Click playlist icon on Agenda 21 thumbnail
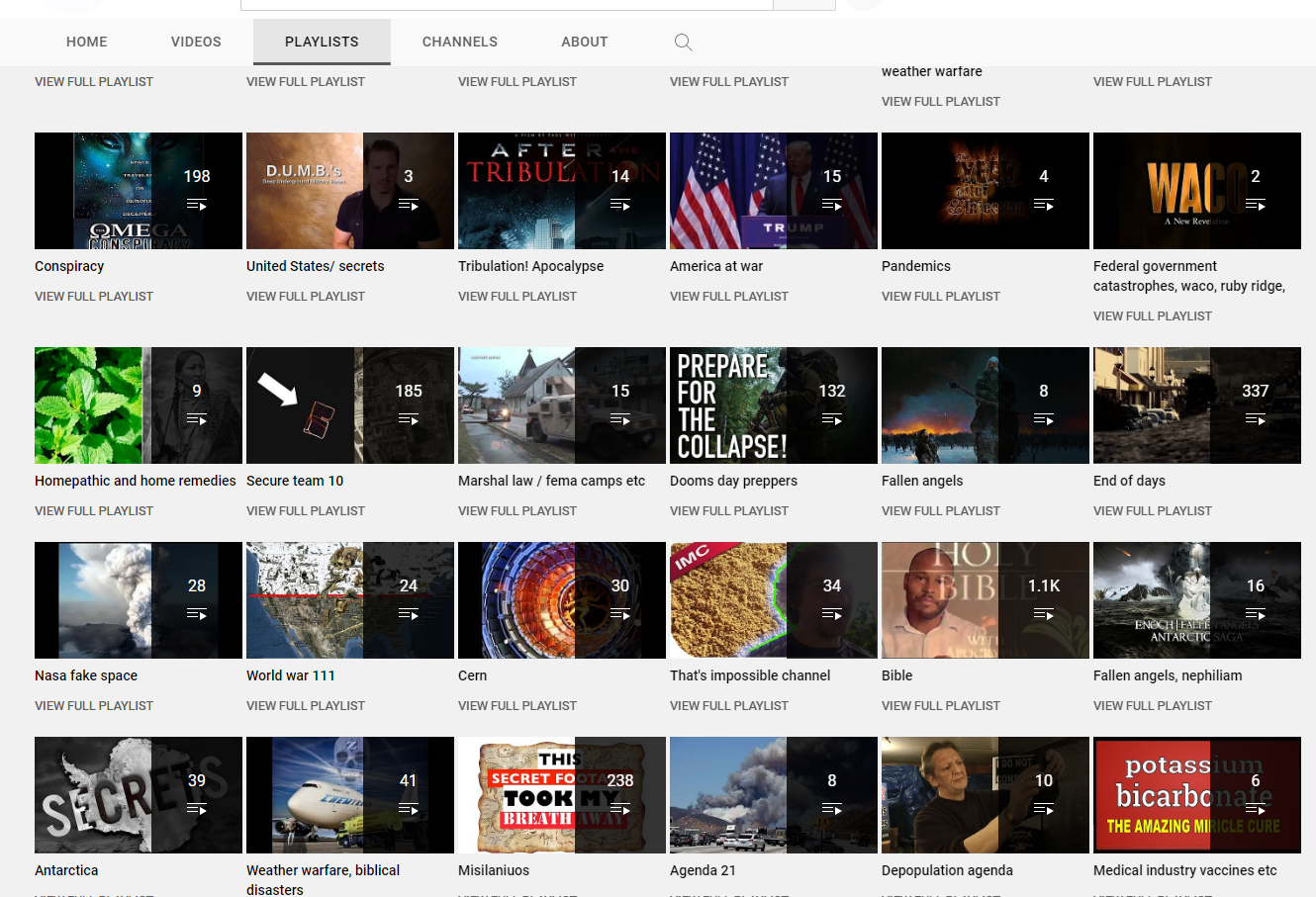This screenshot has height=897, width=1316. [x=831, y=809]
